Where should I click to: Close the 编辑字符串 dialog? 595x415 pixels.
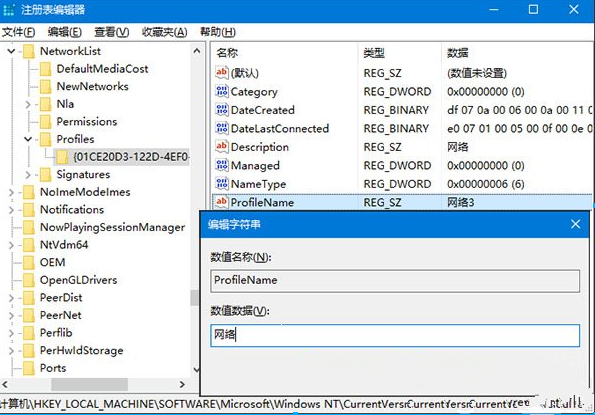pyautogui.click(x=575, y=224)
